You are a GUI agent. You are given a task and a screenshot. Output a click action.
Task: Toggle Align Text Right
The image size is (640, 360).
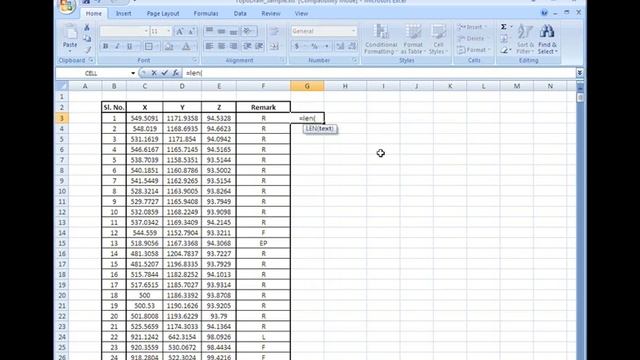(233, 47)
